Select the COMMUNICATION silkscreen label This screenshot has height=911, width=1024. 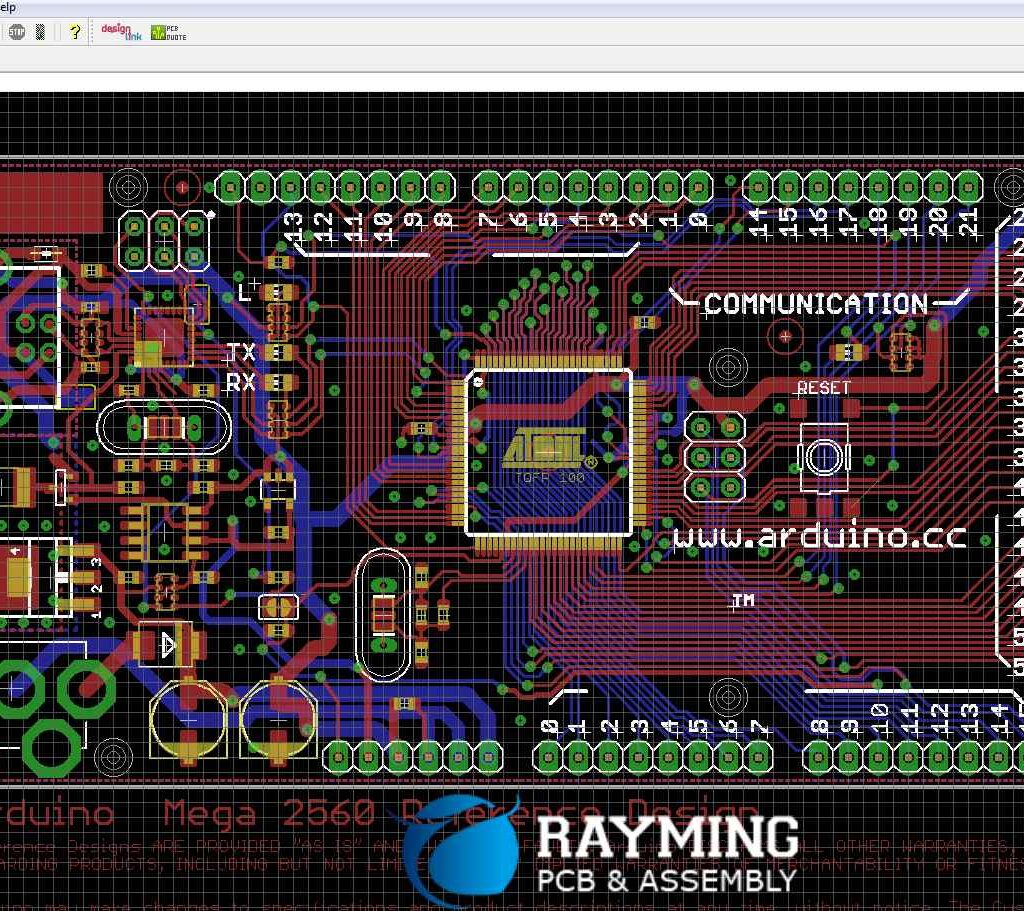coord(816,304)
